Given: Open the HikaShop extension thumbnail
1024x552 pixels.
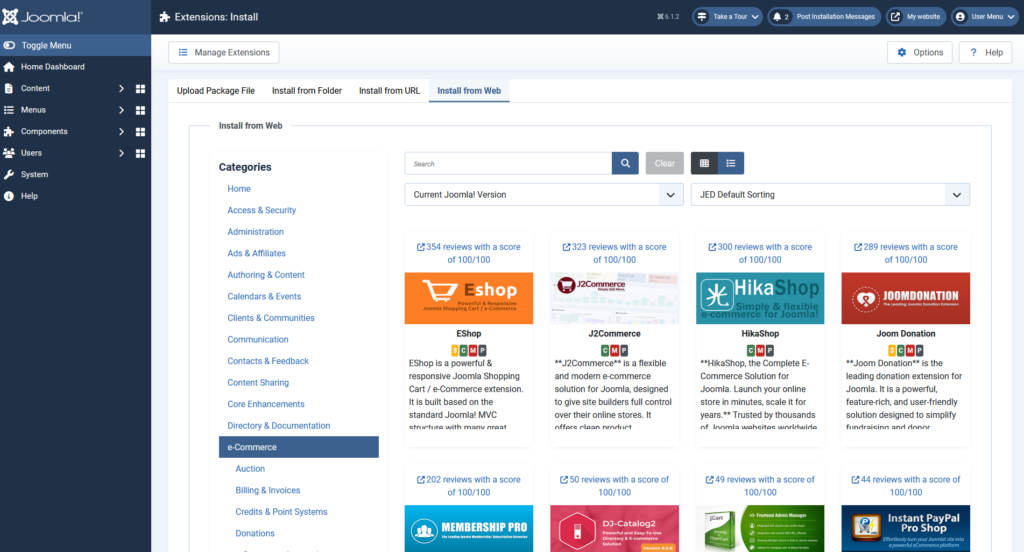Looking at the screenshot, I should (760, 298).
